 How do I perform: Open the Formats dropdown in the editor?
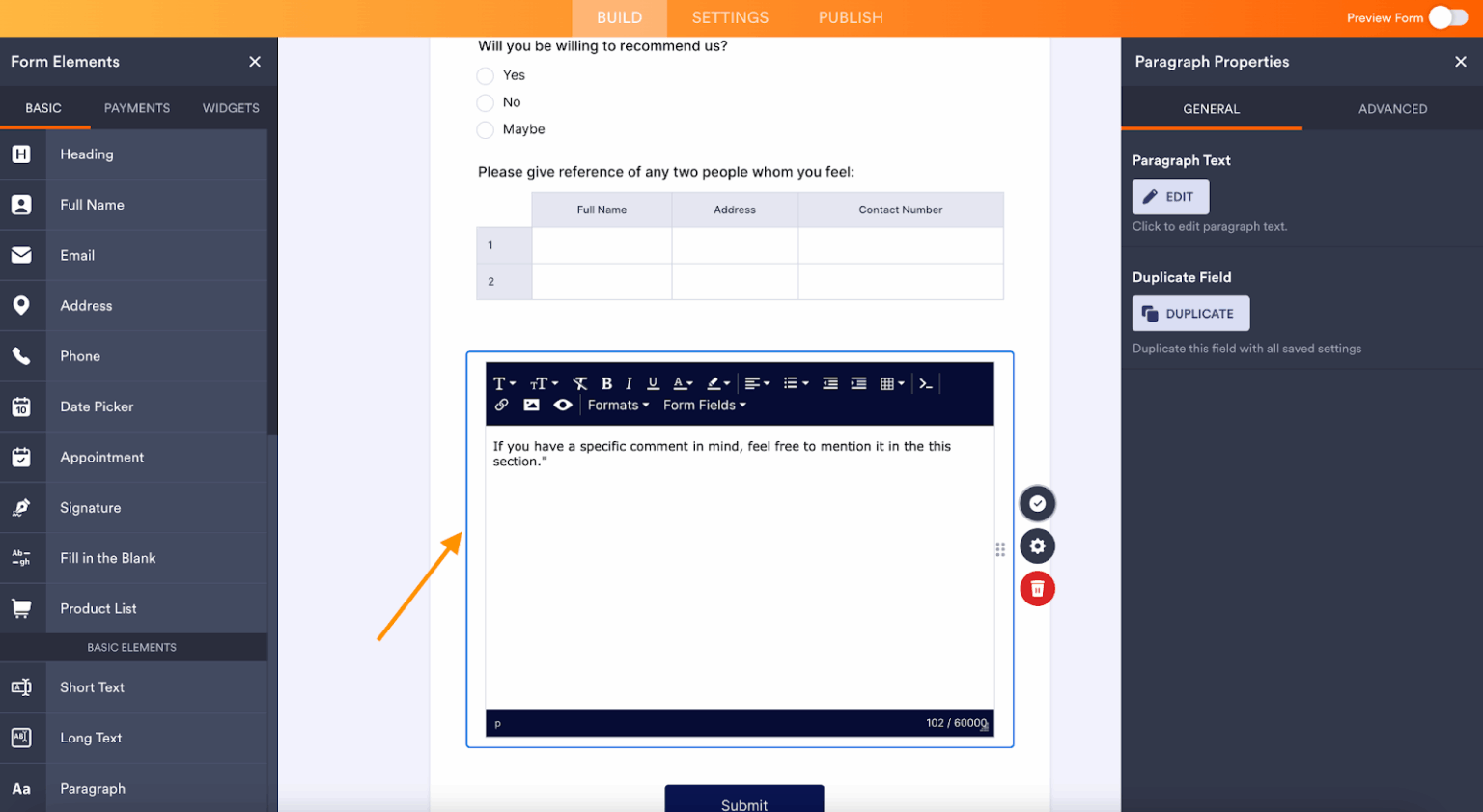(618, 405)
